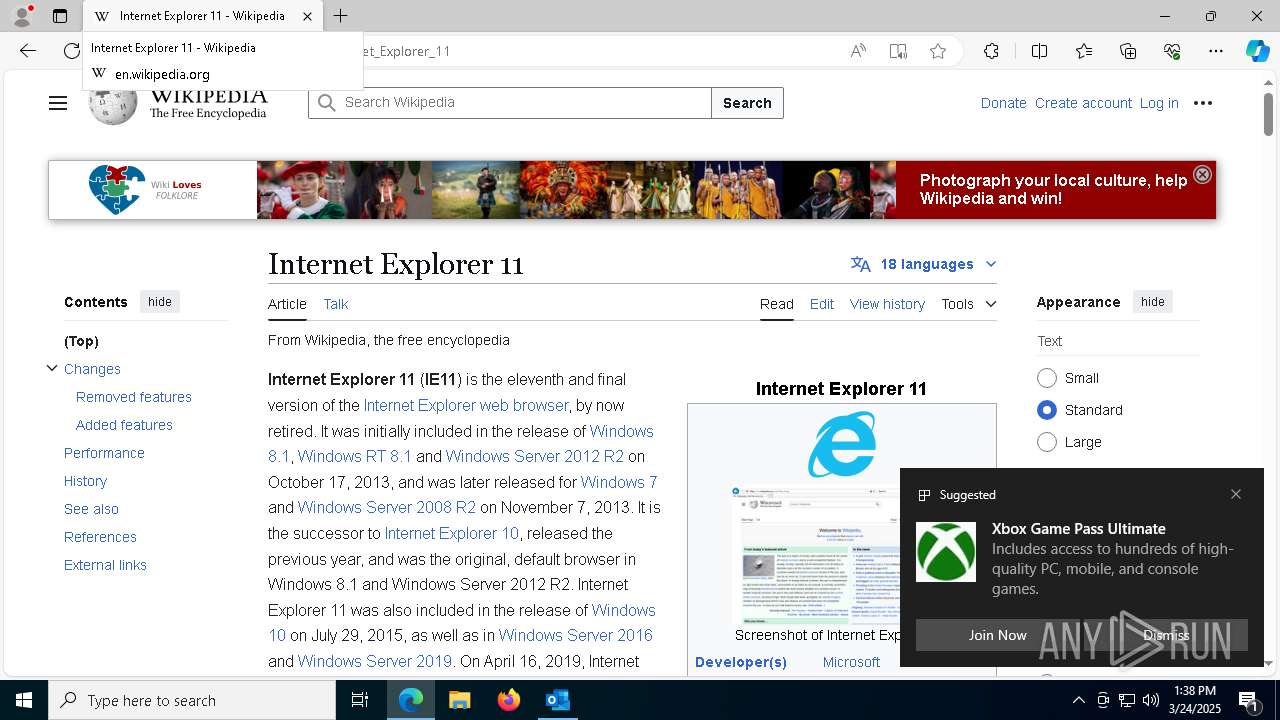Screen dimensions: 1280x720
Task: Open File Explorer from taskbar
Action: pyautogui.click(x=459, y=700)
